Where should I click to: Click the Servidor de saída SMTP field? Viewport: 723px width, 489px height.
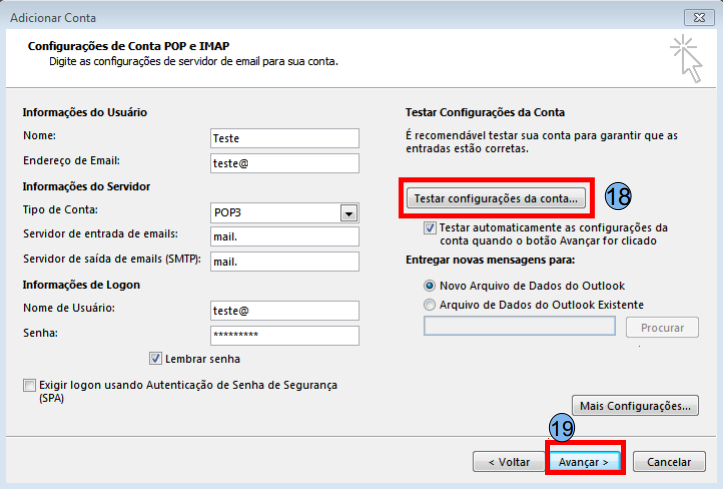click(284, 261)
